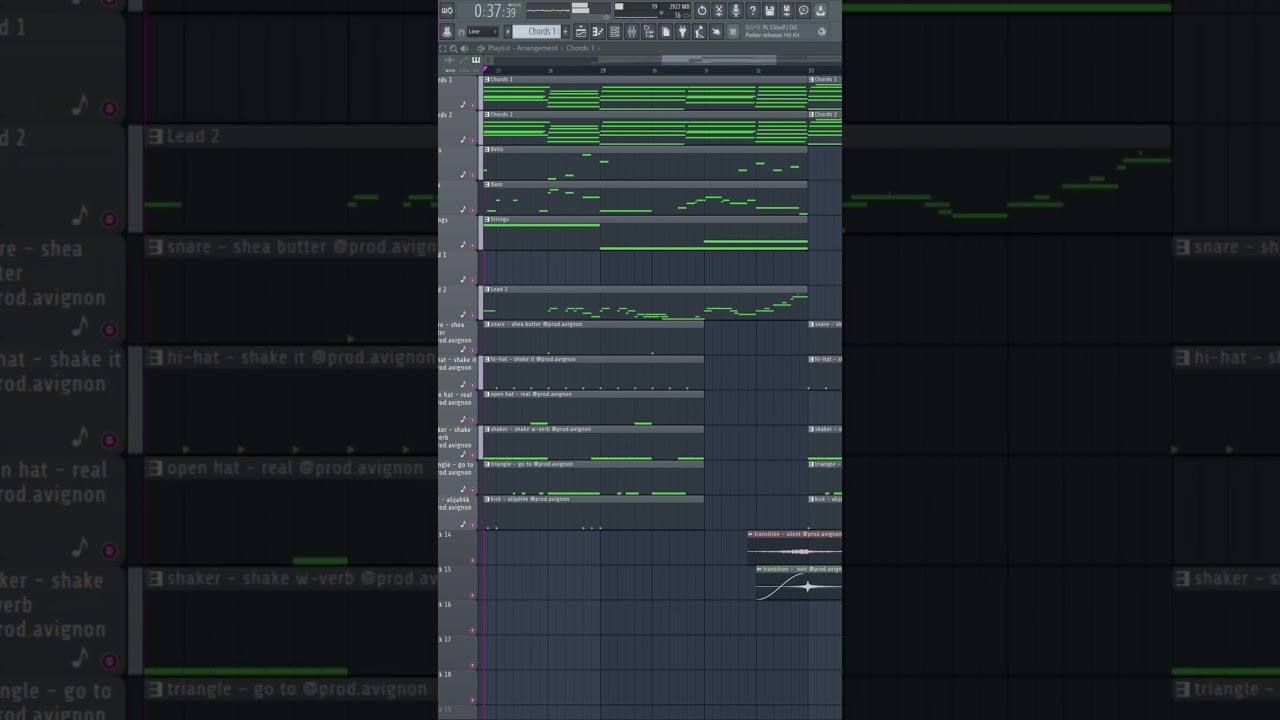Open Lead 2 clip menu icon

click(487, 289)
